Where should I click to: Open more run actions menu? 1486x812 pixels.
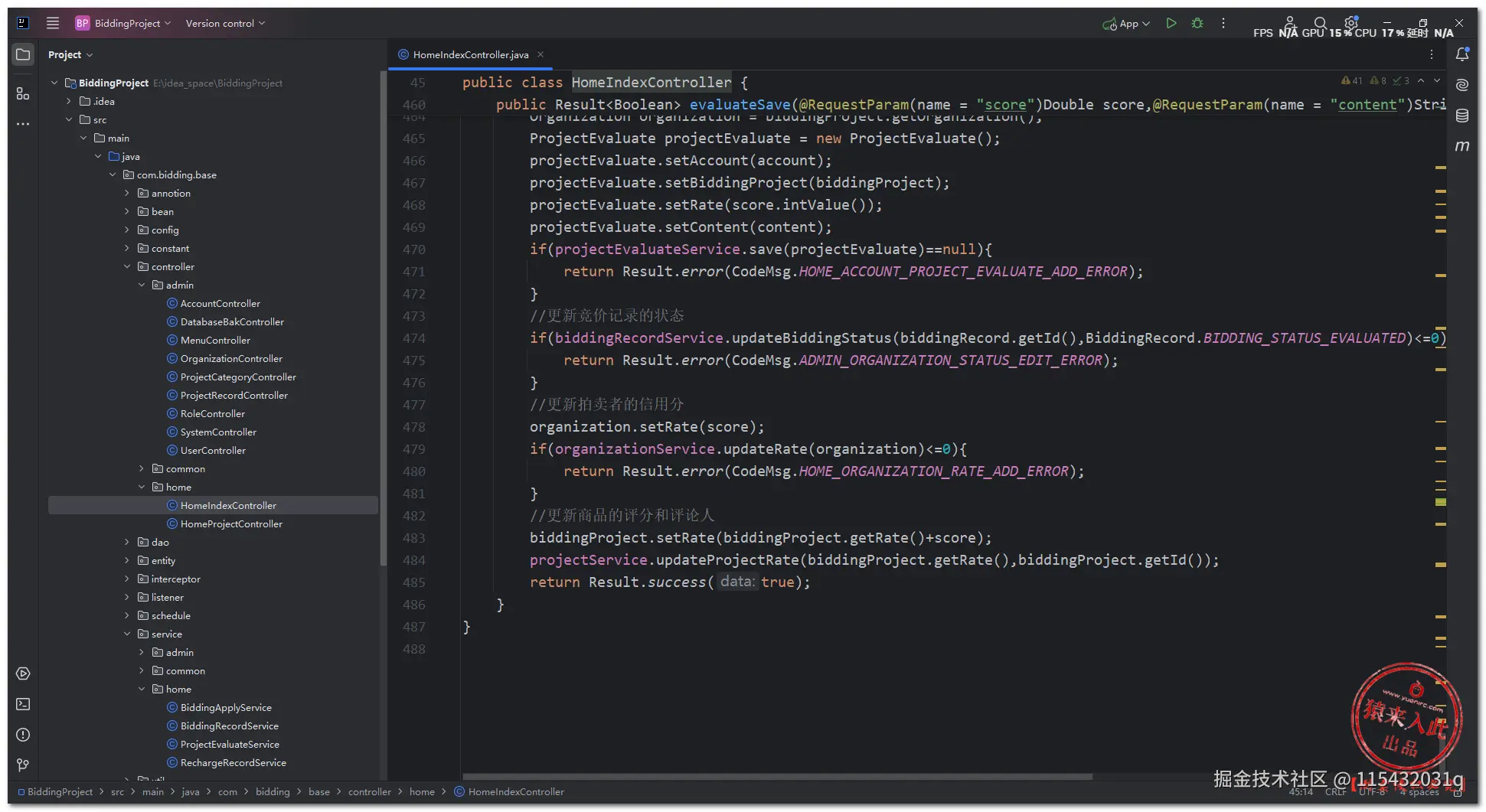[1223, 23]
